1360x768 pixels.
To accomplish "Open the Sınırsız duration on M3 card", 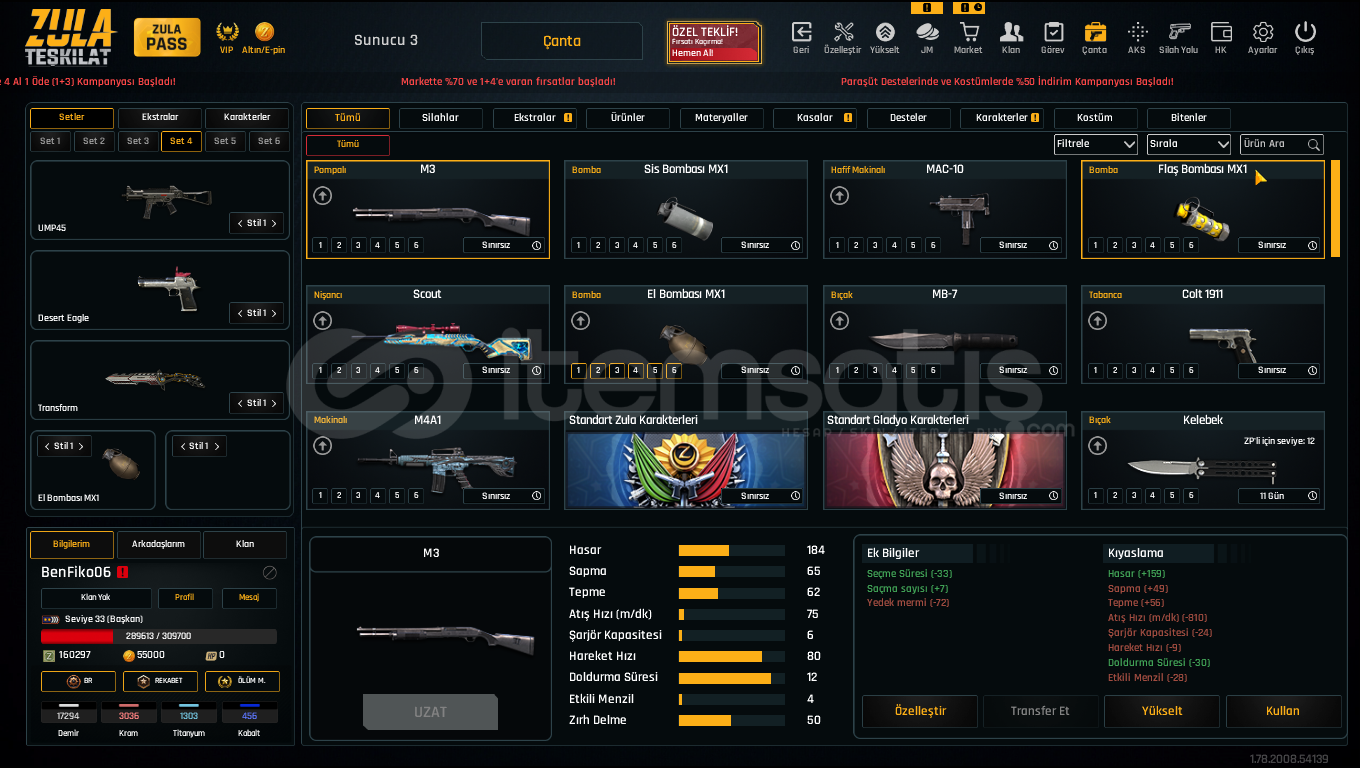I will tap(504, 245).
